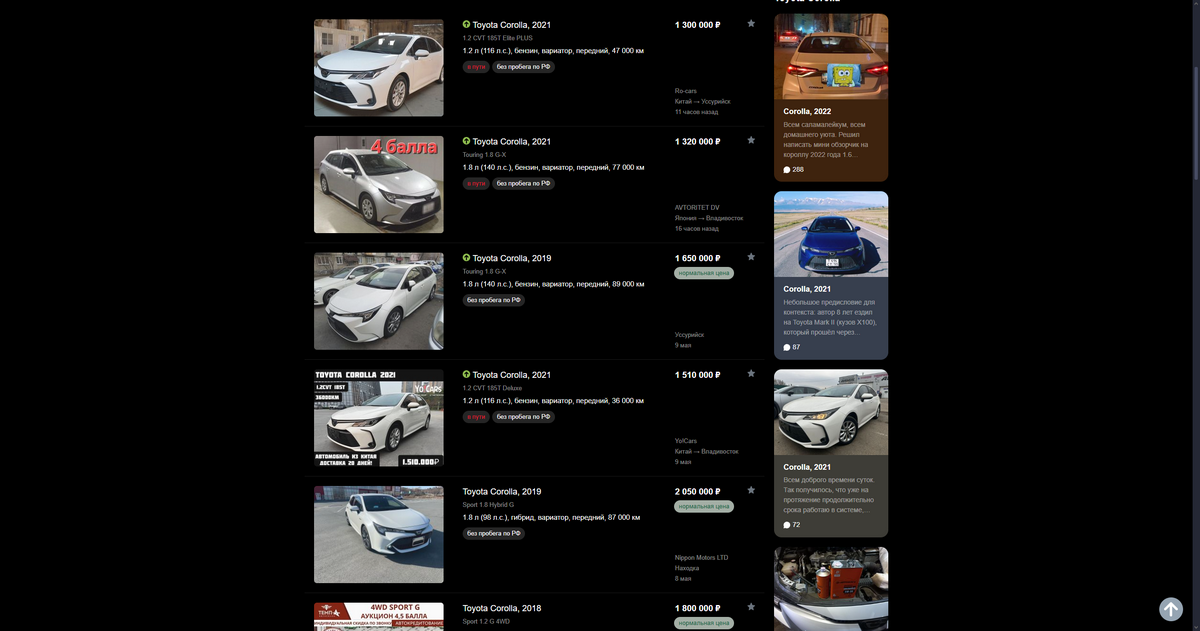Open comments bubble showing 72
Screen dimensions: 1200x631
pos(792,525)
